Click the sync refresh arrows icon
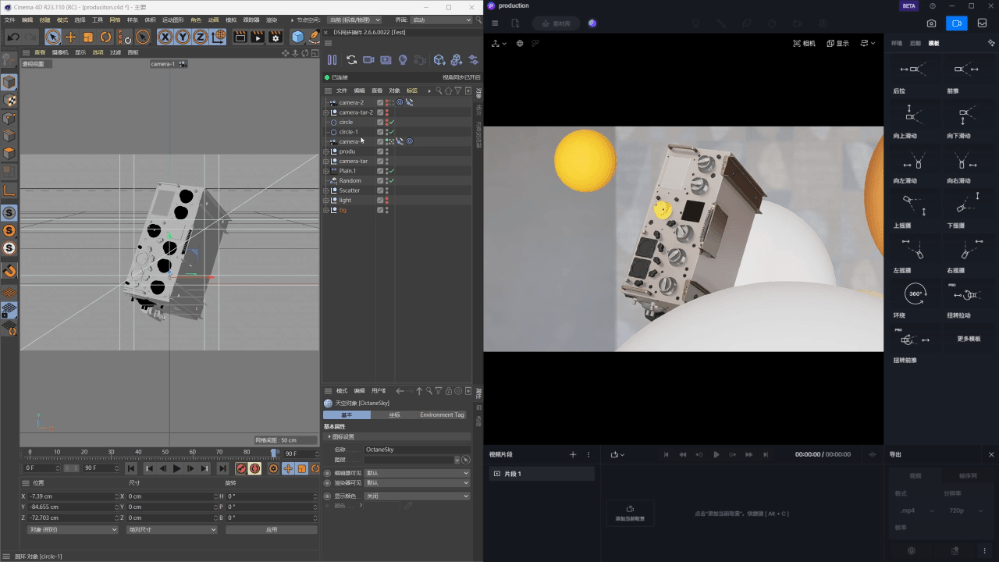 click(351, 60)
